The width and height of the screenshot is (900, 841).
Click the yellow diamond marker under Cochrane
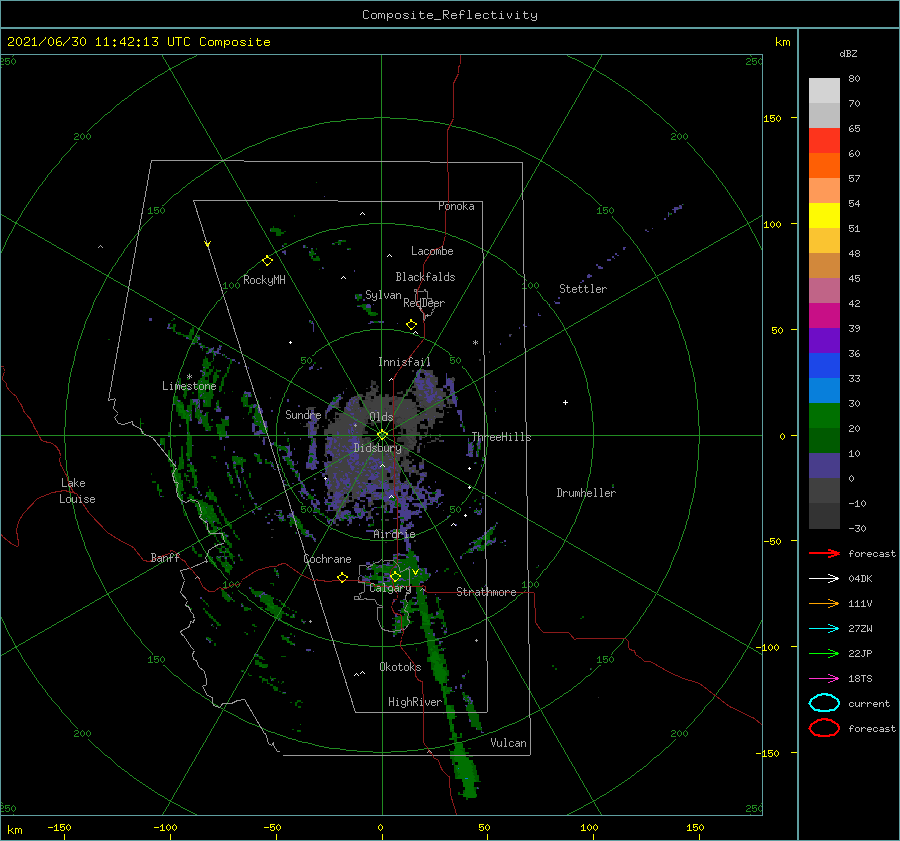click(342, 577)
